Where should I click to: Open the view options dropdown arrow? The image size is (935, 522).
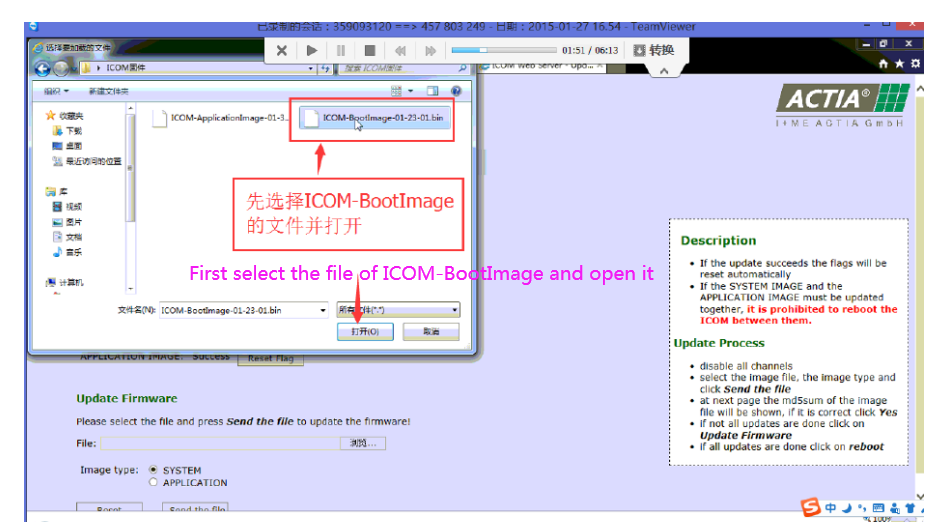click(410, 91)
